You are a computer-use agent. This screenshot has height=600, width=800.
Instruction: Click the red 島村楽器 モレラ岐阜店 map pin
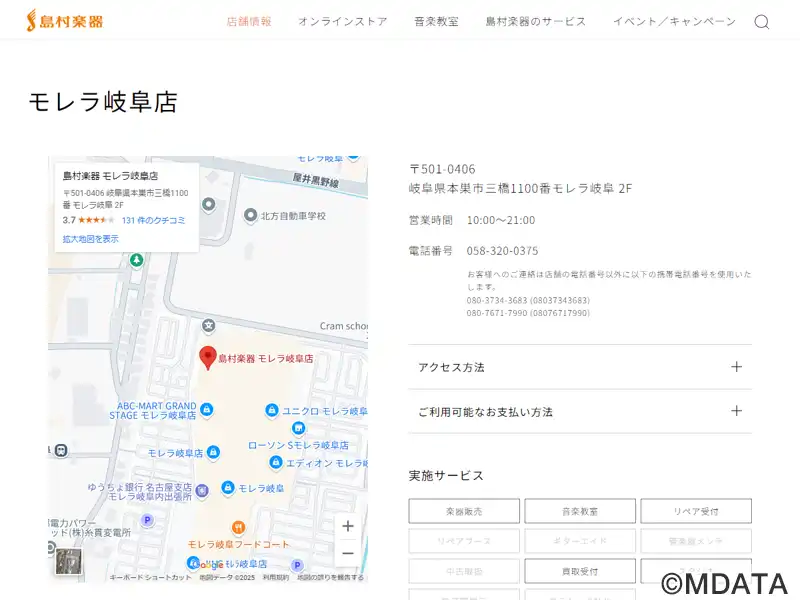(208, 358)
